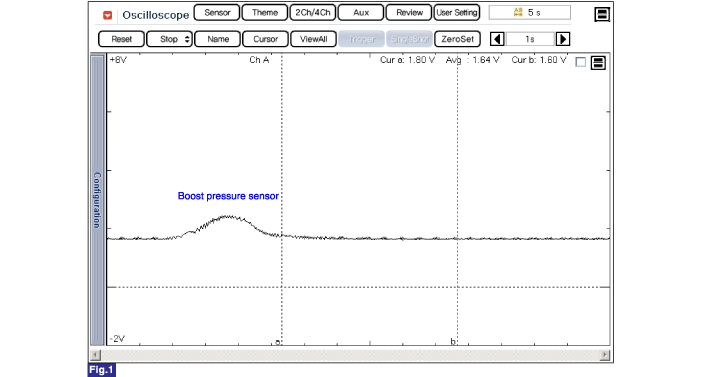Expand the Configuration side panel
This screenshot has width=701, height=377.
97,199
